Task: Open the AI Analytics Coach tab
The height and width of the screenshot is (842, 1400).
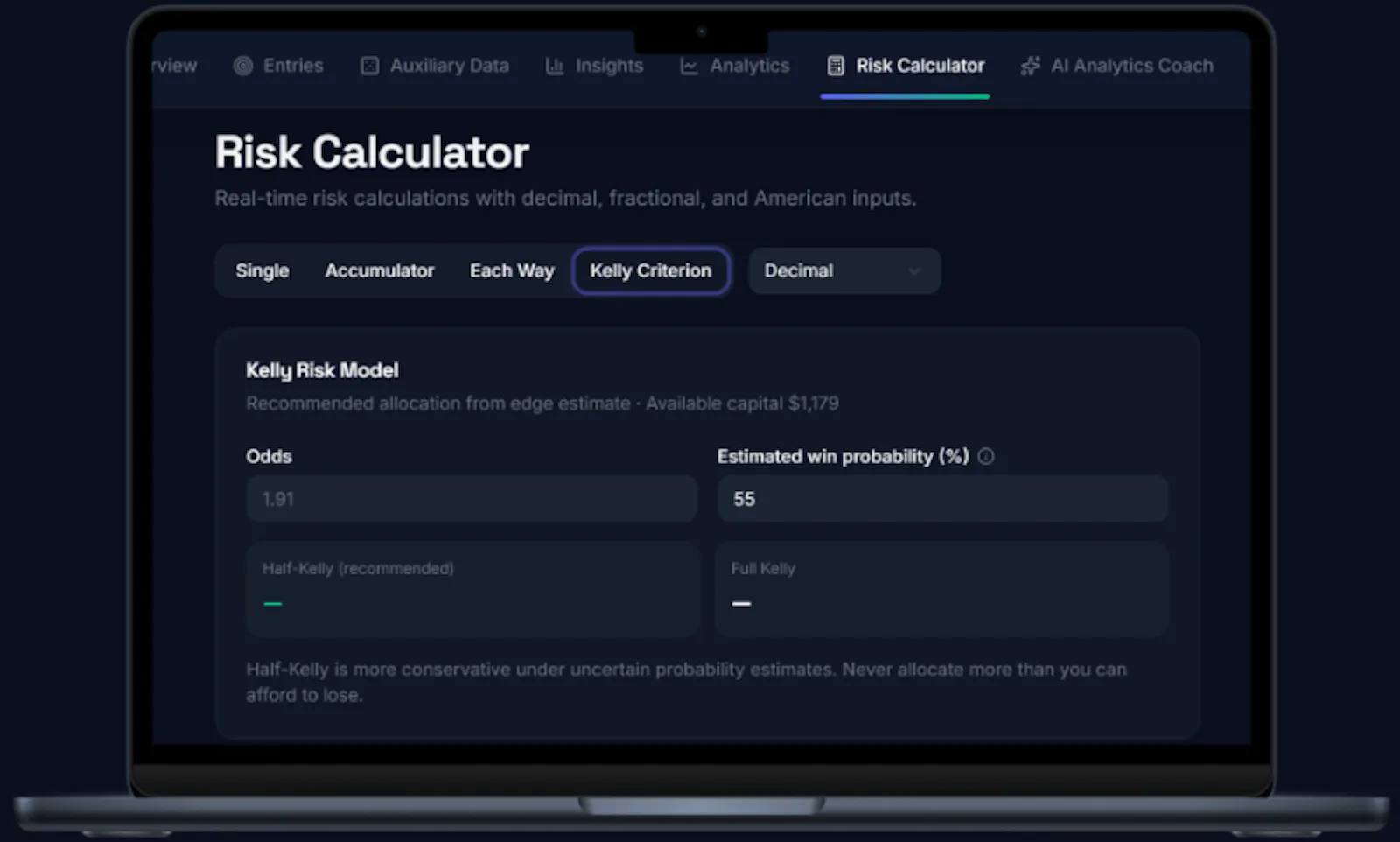Action: point(1117,66)
